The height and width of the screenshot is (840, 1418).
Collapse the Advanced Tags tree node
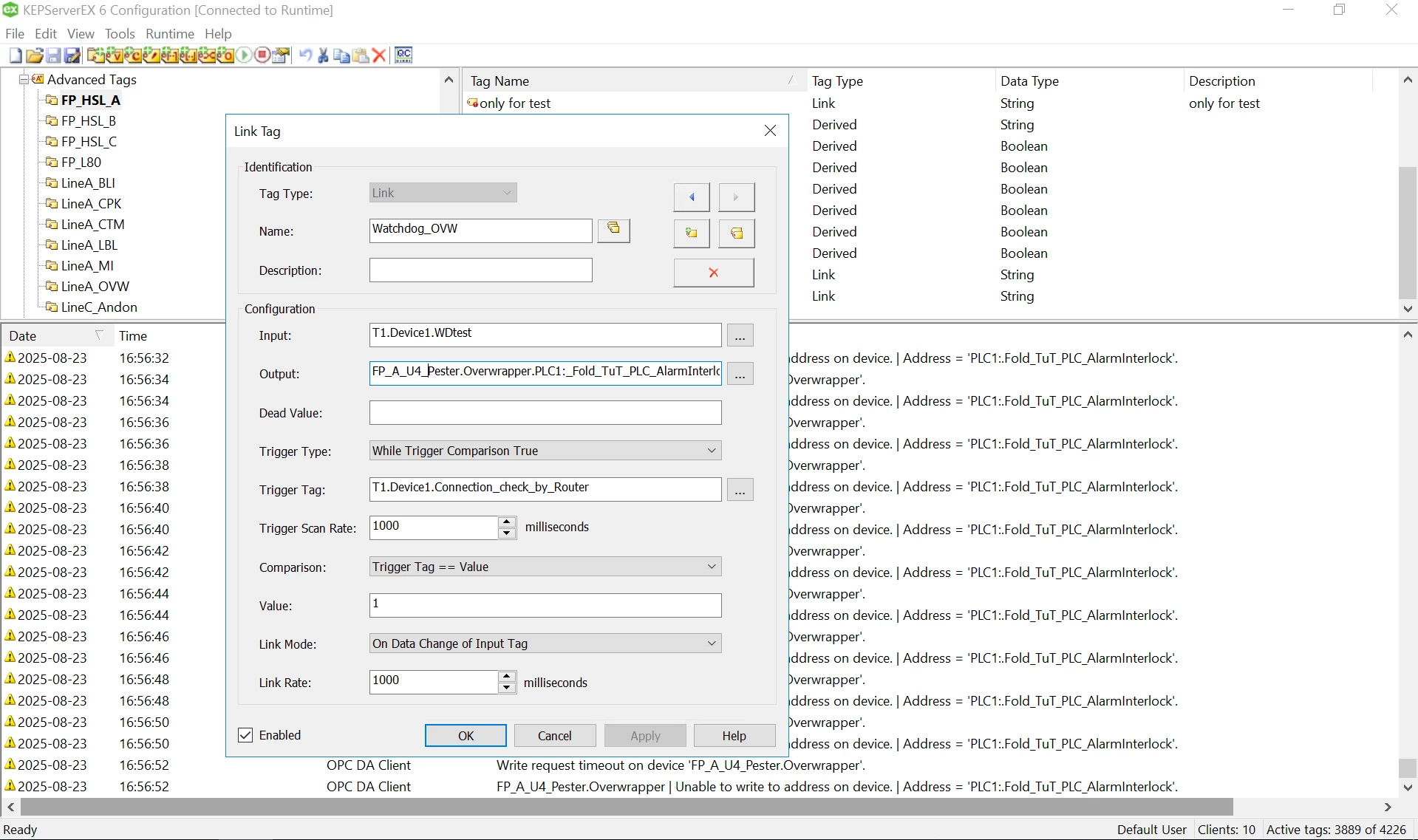(24, 79)
